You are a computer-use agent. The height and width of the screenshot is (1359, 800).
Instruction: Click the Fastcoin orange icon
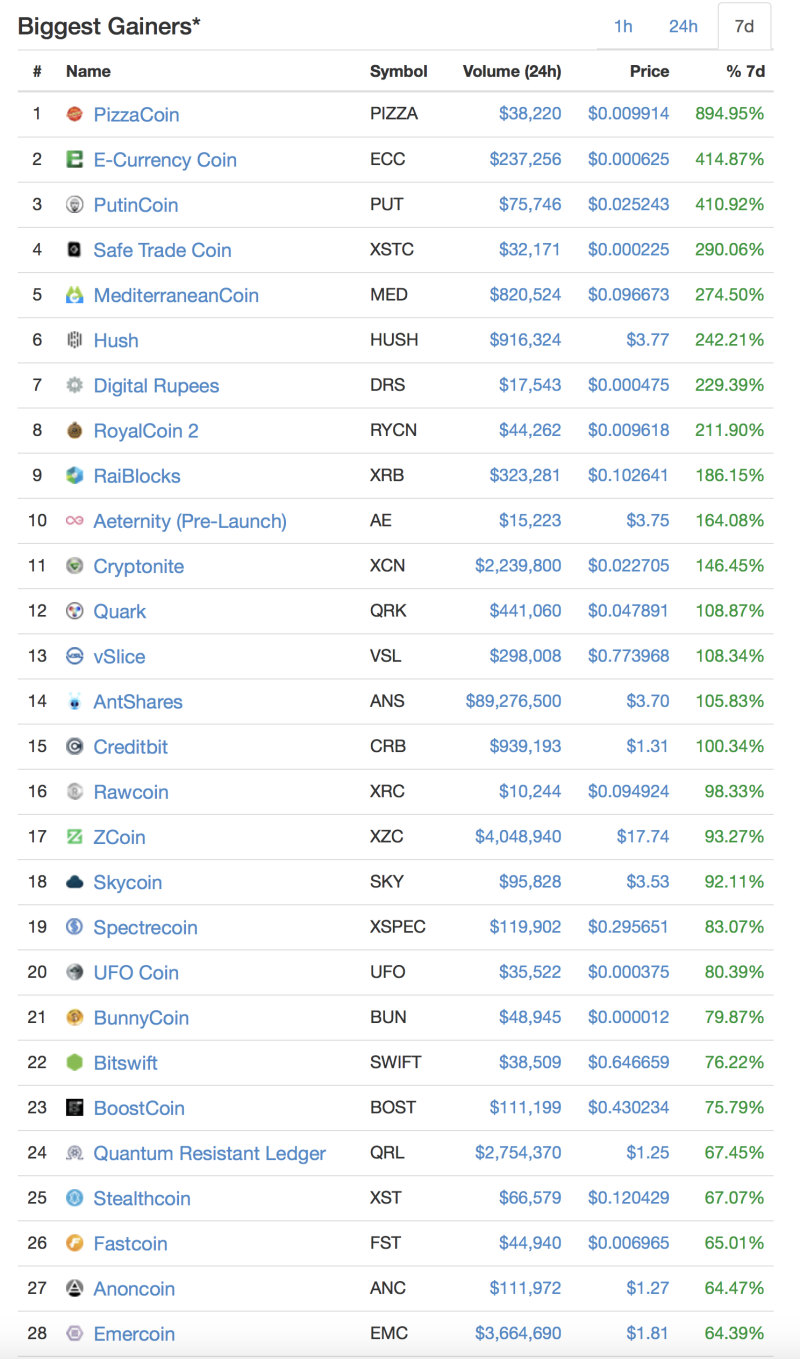(x=74, y=1244)
